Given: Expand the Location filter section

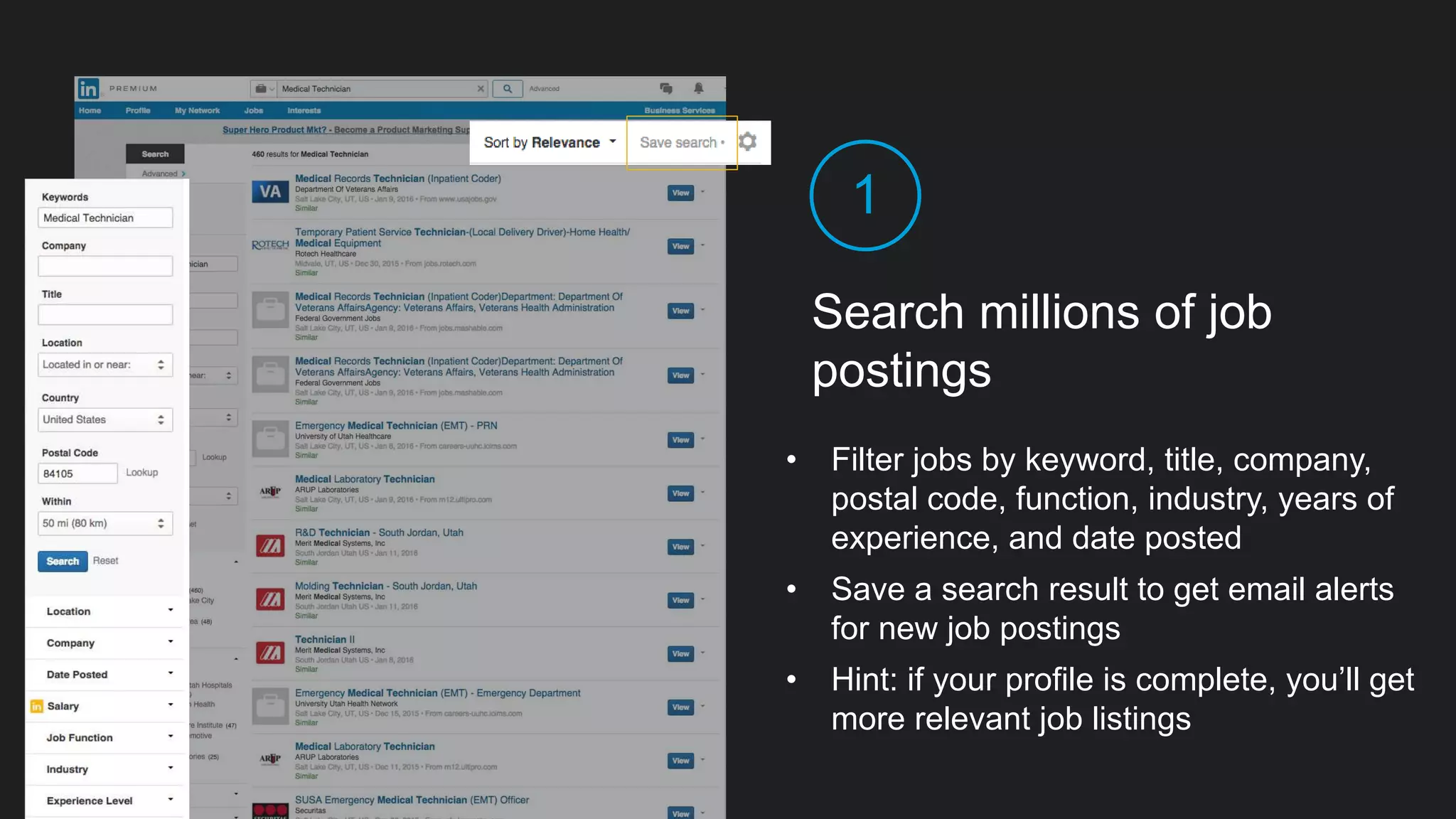Looking at the screenshot, I should (105, 611).
